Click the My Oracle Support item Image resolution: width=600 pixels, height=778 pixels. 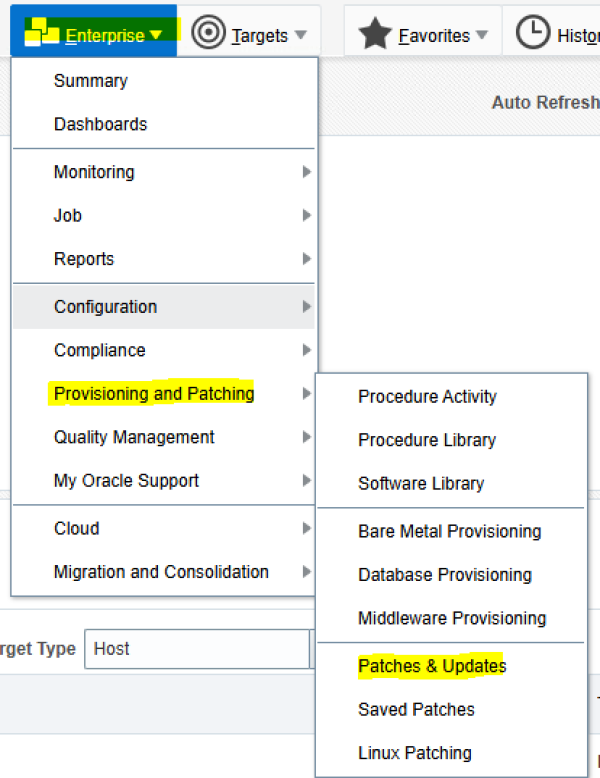pyautogui.click(x=126, y=481)
